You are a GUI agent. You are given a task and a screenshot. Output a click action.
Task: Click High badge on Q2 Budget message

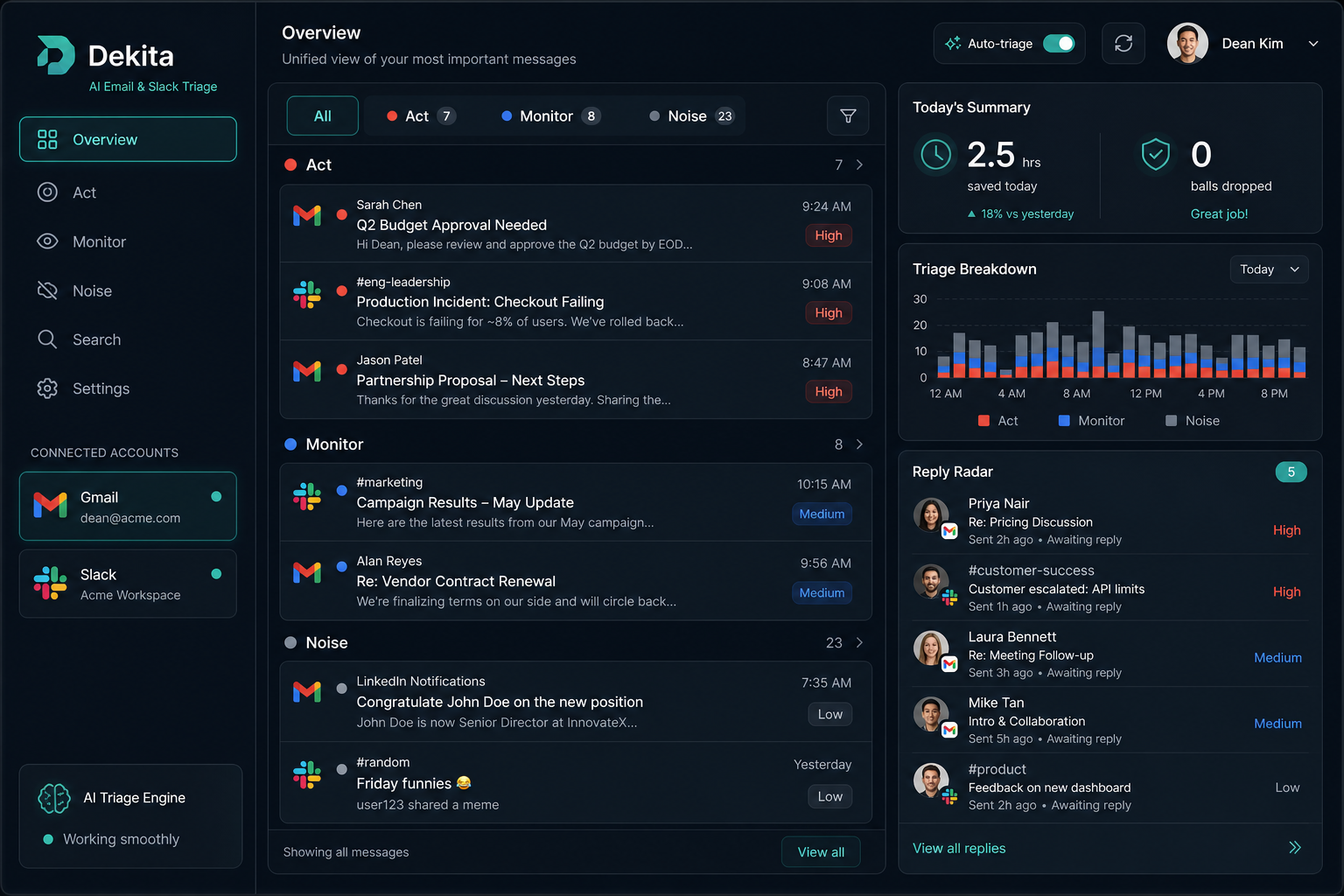[x=829, y=235]
